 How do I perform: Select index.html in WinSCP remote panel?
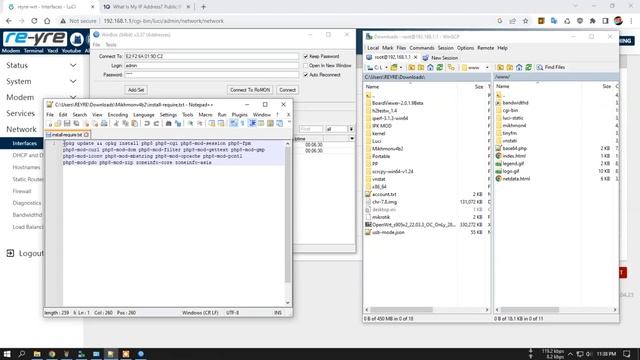pos(513,156)
